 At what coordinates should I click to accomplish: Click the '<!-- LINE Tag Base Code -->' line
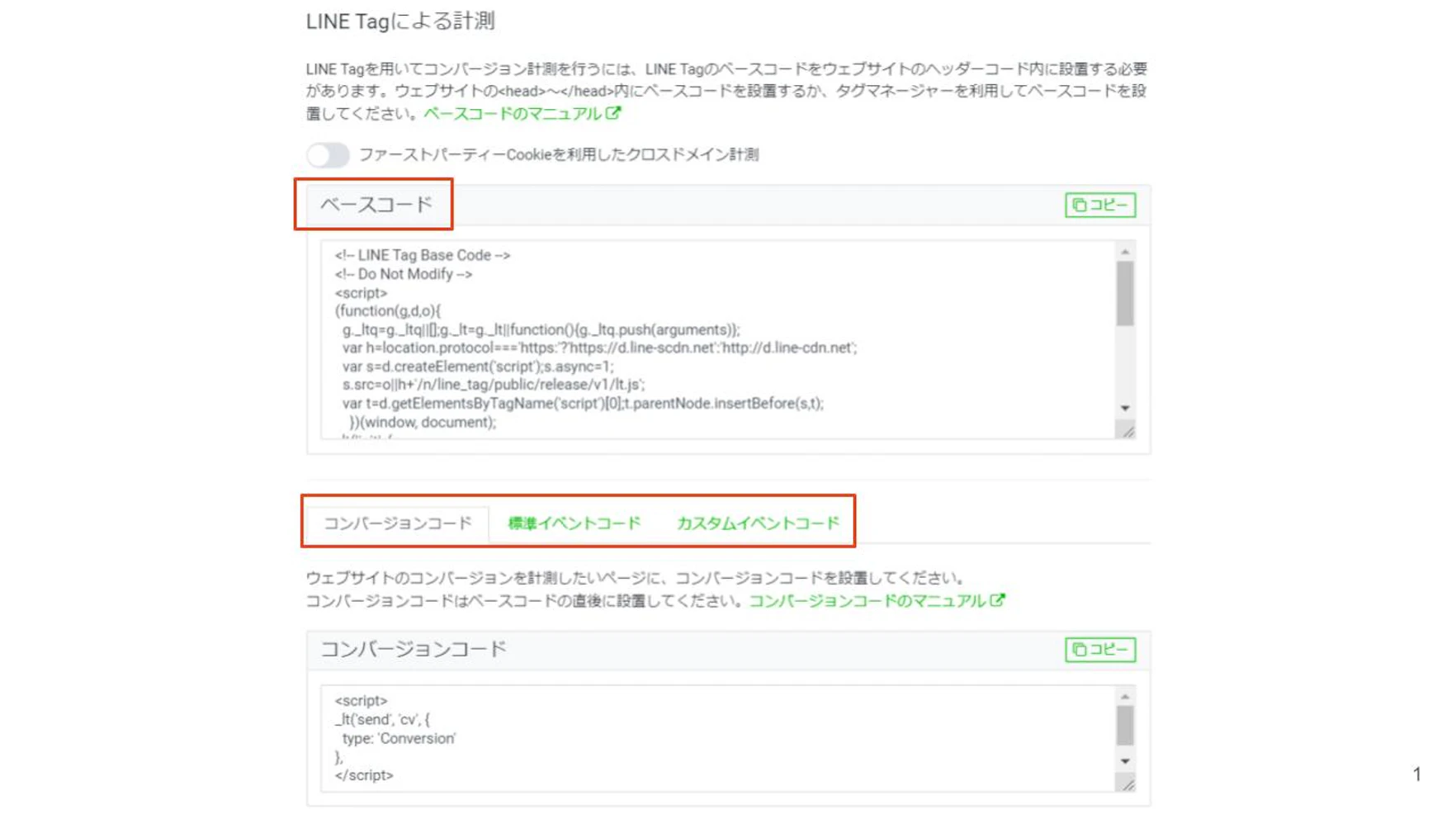pos(423,256)
